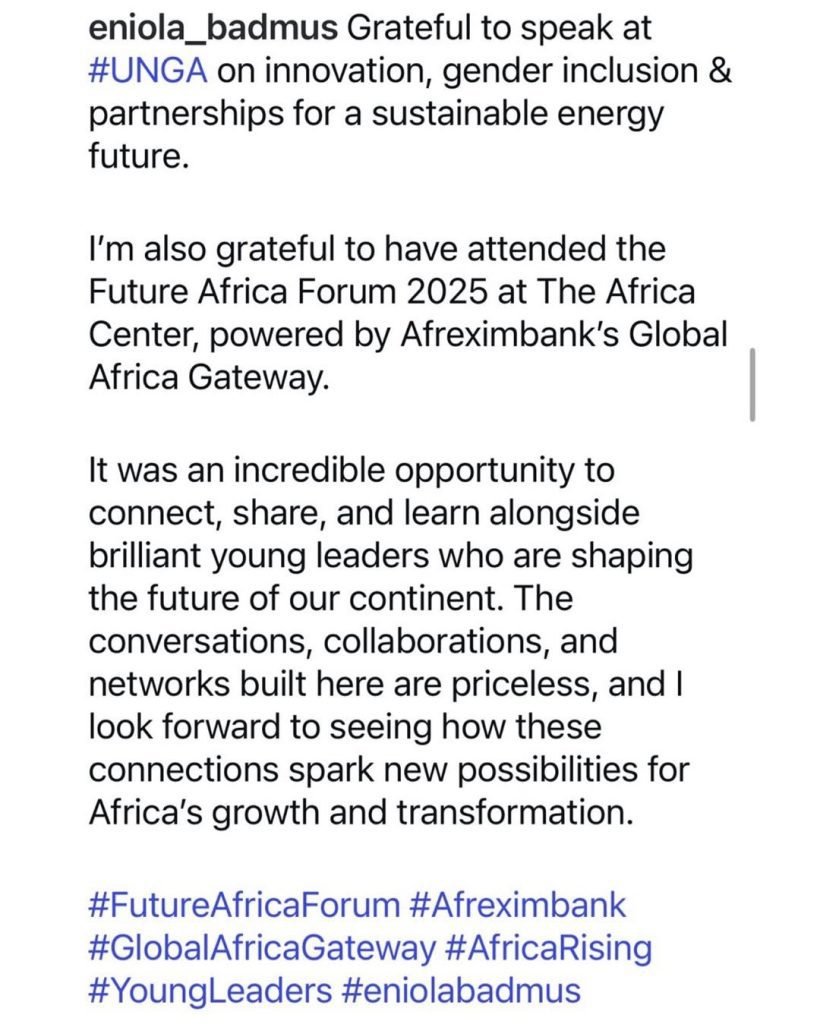The width and height of the screenshot is (820, 1024).
Task: Open the eniola_badmus profile username
Action: pos(212,29)
